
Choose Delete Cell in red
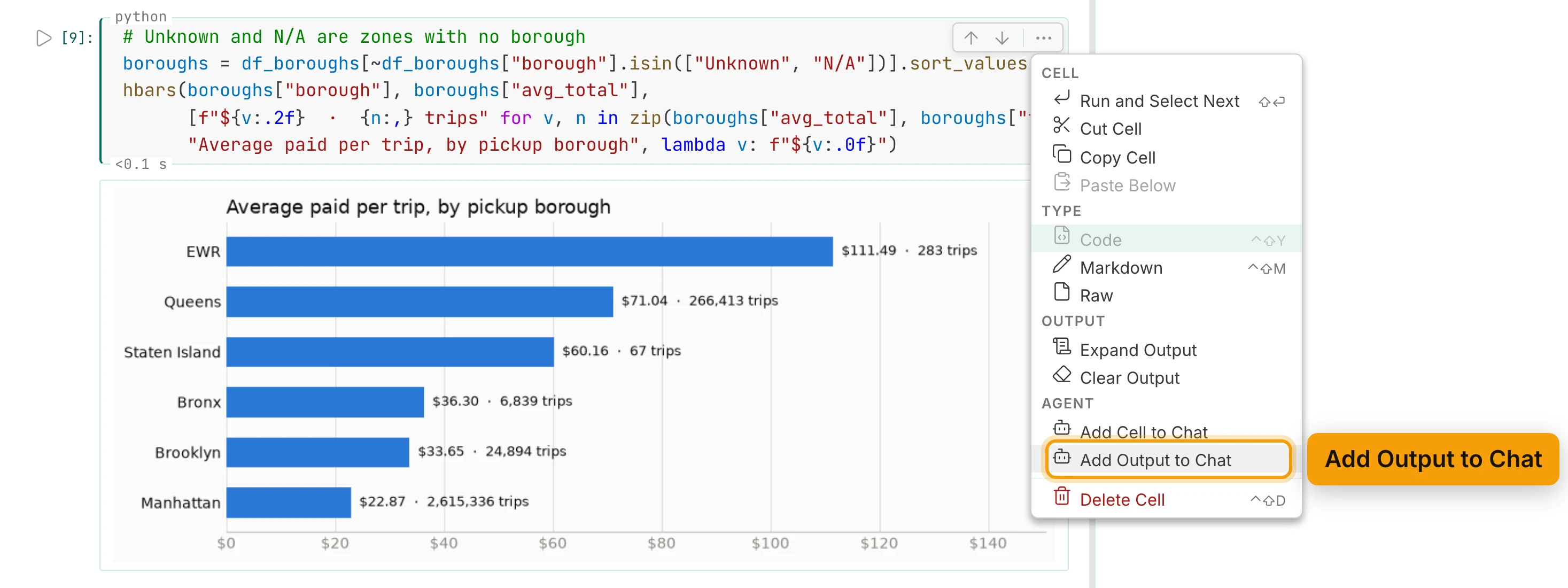point(1167,500)
